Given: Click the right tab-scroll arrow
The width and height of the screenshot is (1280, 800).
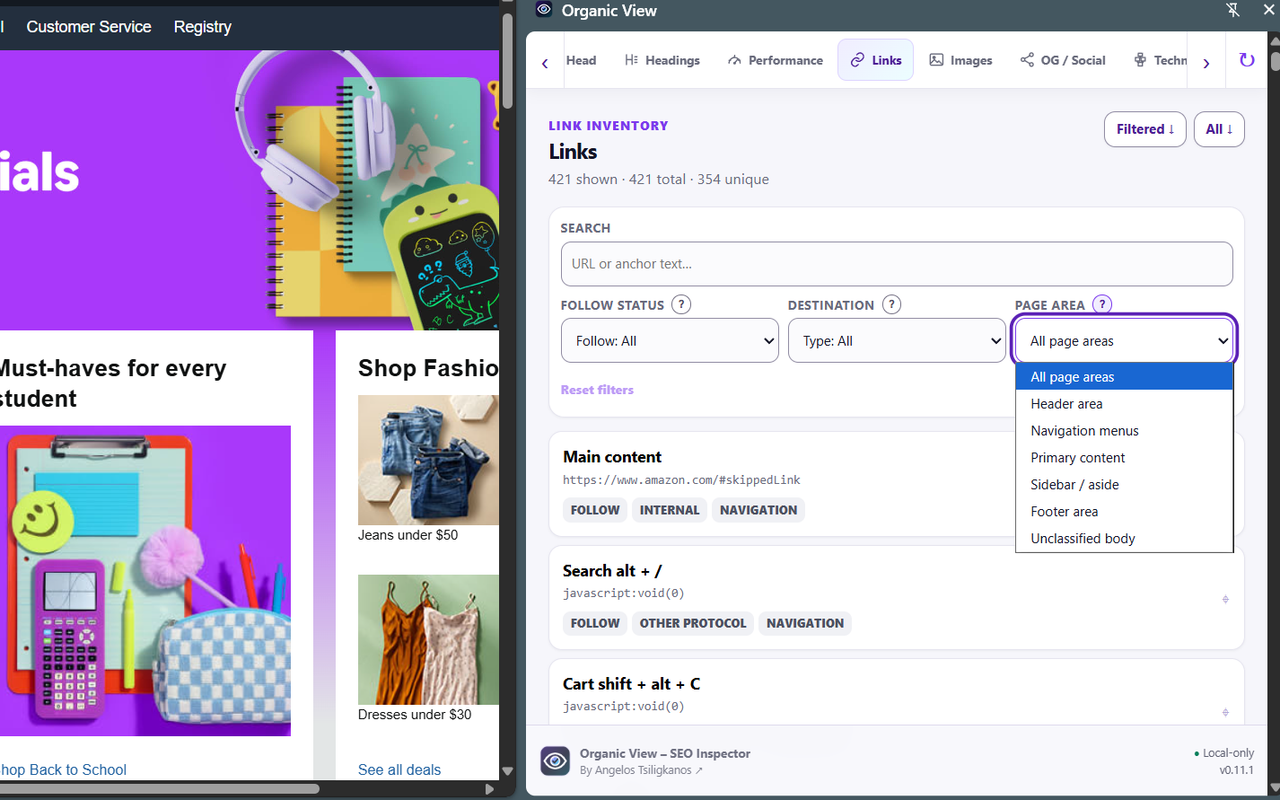Looking at the screenshot, I should click(x=1206, y=63).
